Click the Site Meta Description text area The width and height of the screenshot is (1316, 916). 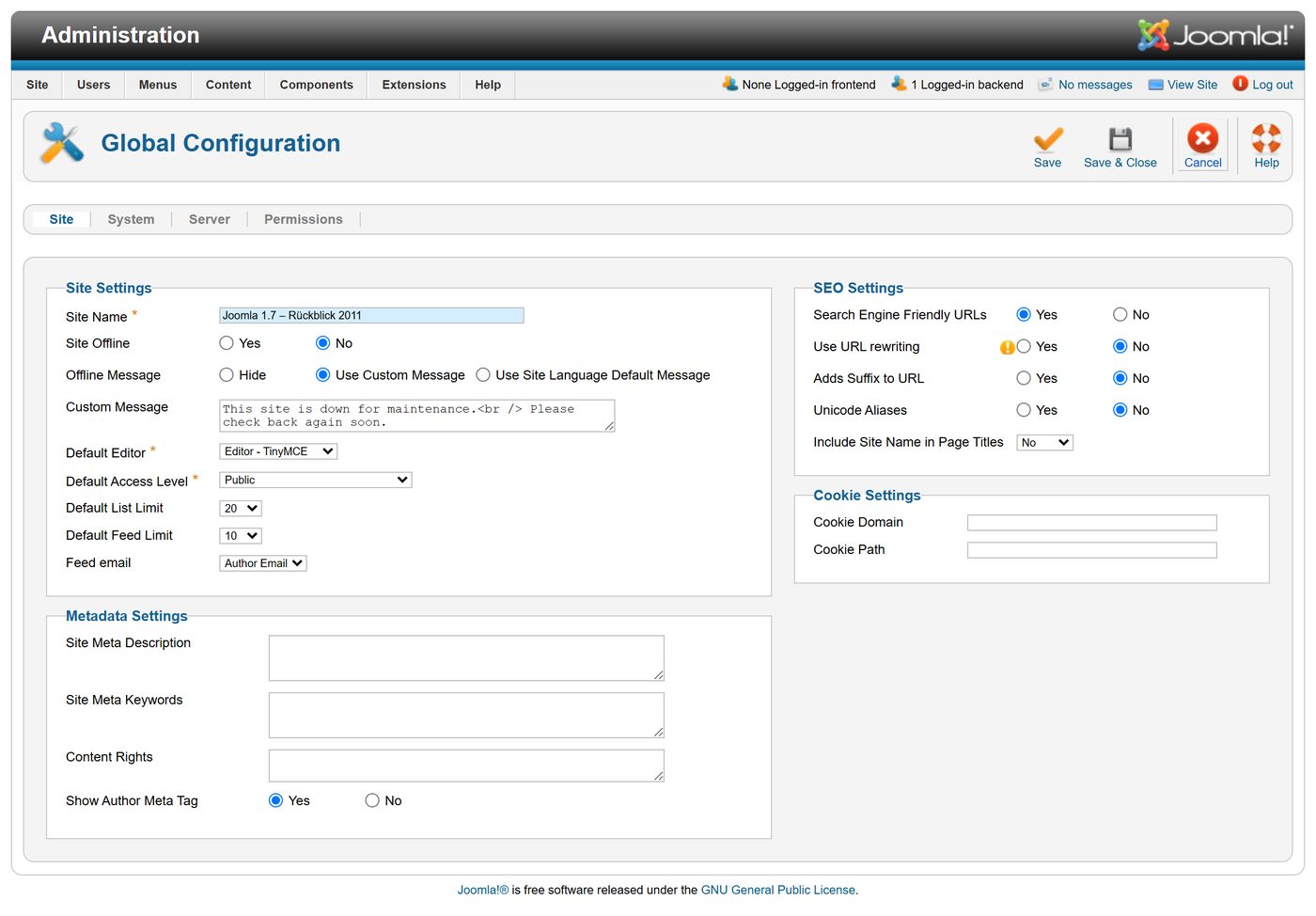466,658
